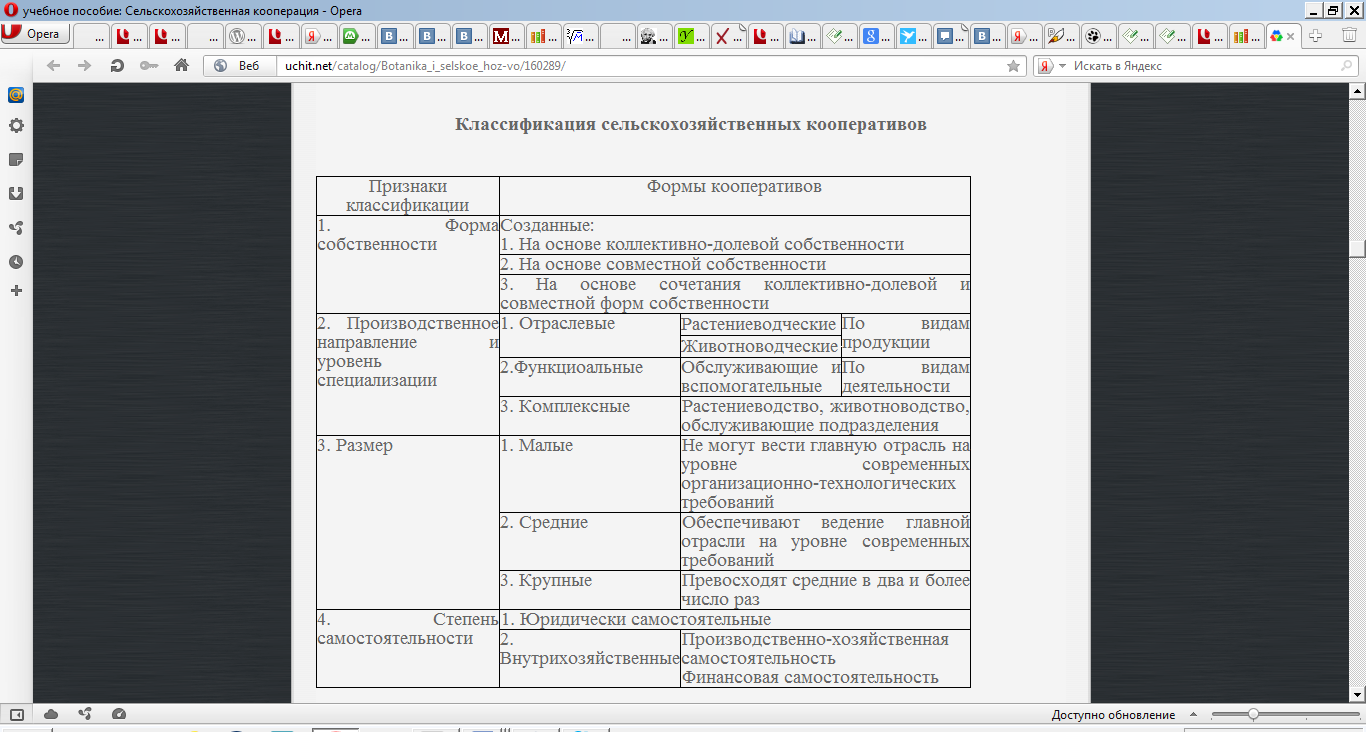Switch to the green Y icon tab
The image size is (1366, 732).
point(694,36)
